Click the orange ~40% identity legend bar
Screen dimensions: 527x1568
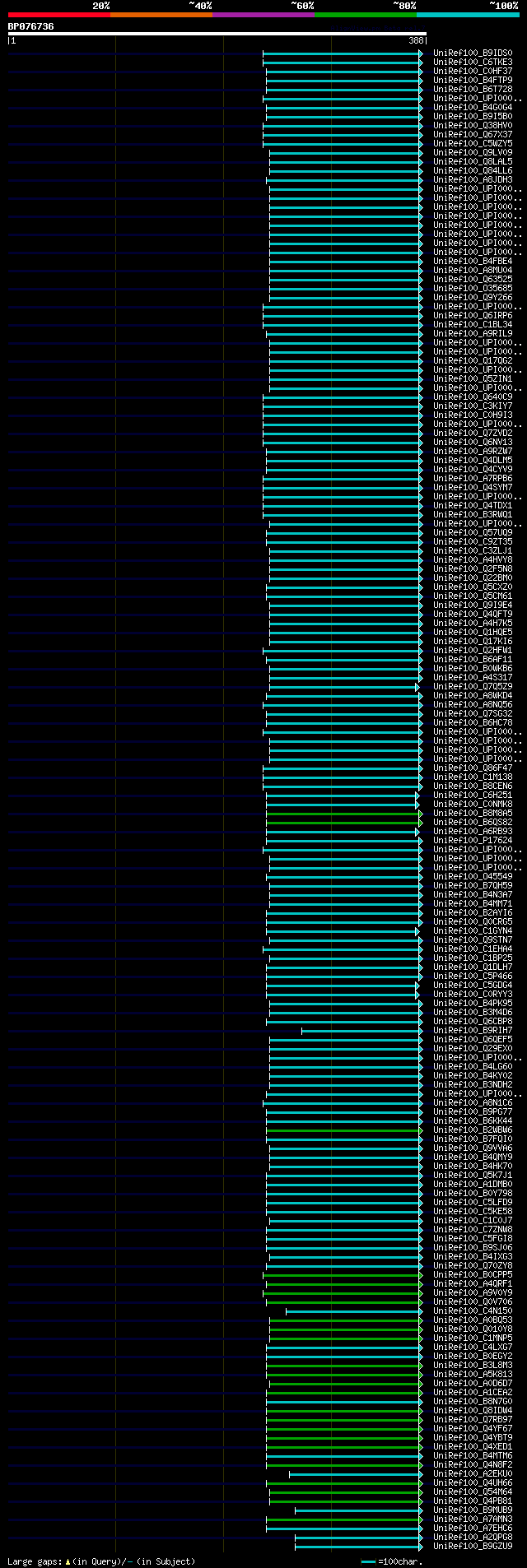(x=161, y=14)
